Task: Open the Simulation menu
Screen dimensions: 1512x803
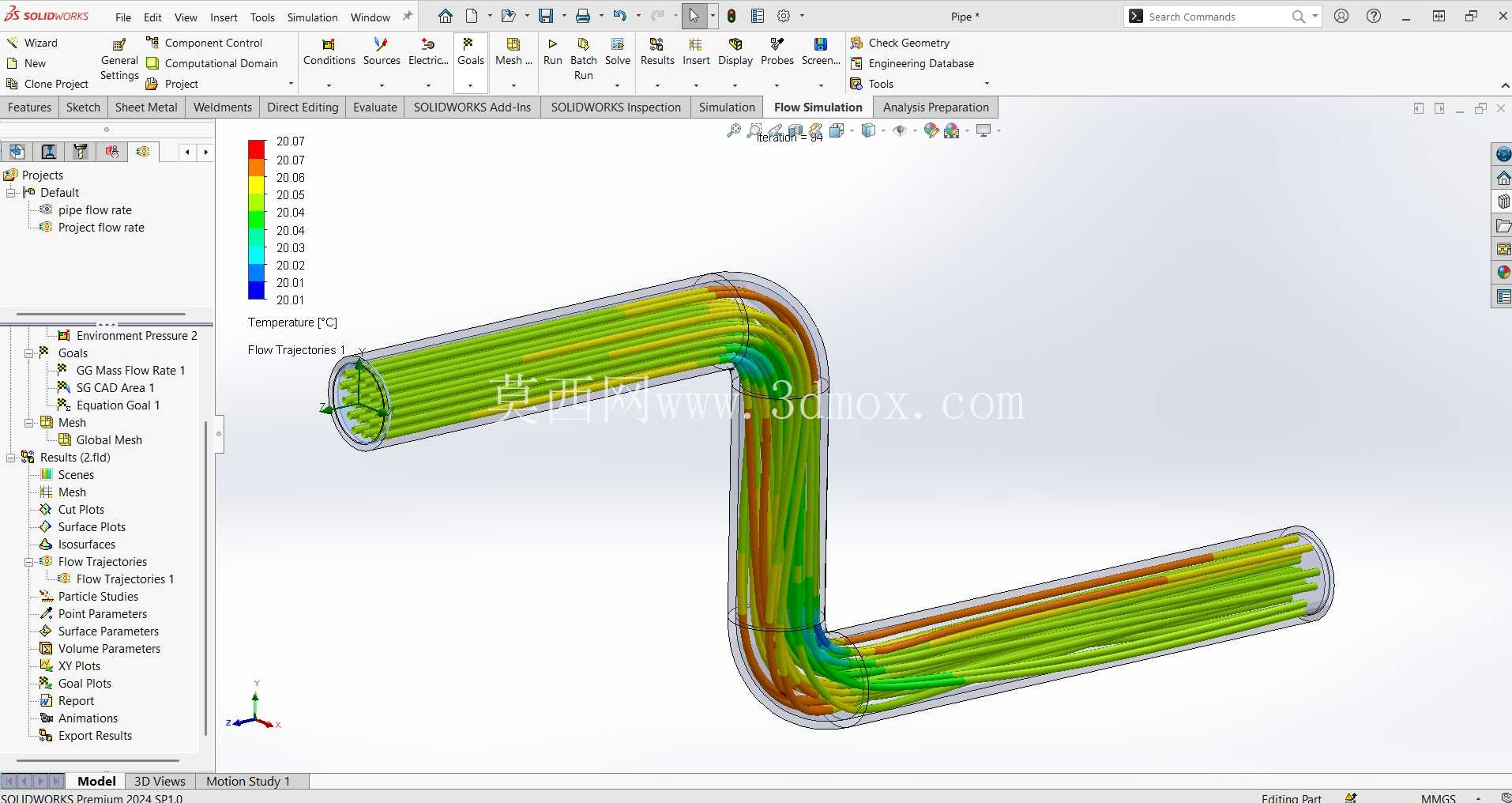Action: pyautogui.click(x=312, y=17)
